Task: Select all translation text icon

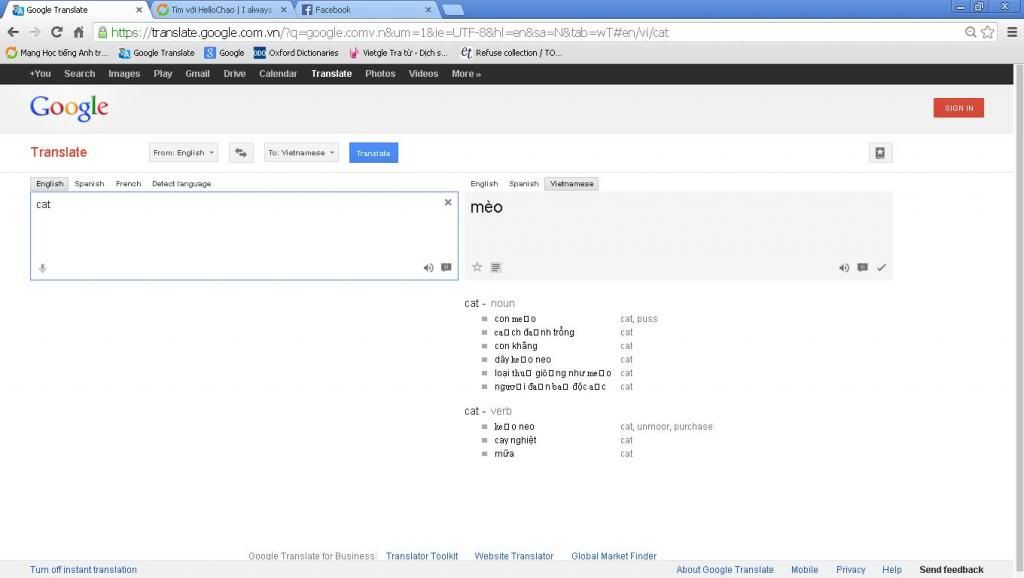Action: point(496,267)
